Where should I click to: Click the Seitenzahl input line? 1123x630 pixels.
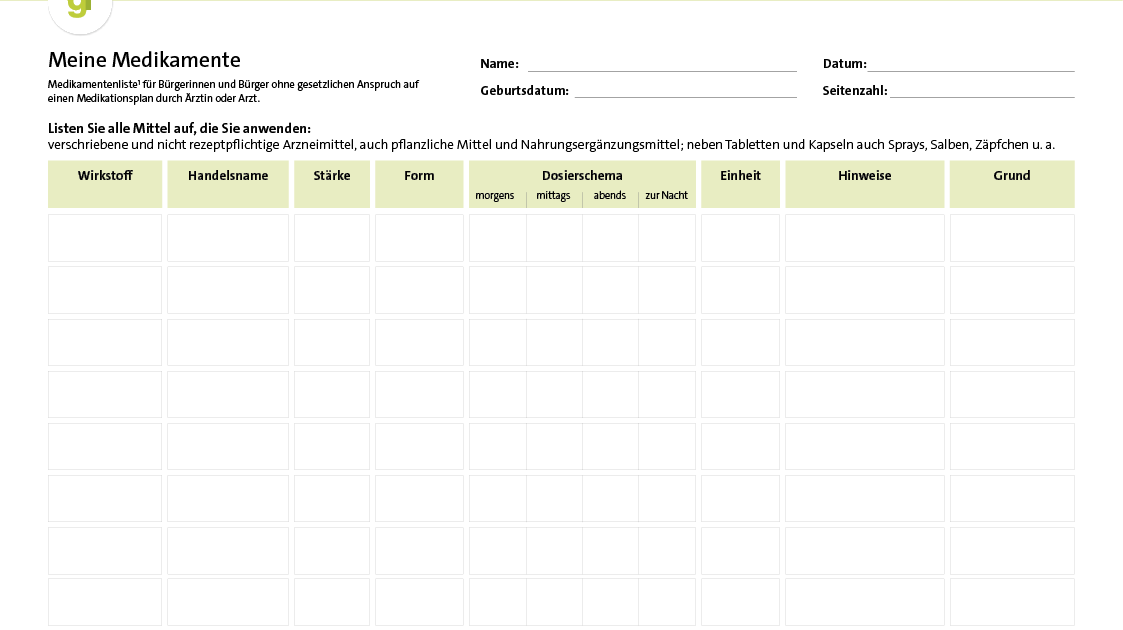point(982,90)
